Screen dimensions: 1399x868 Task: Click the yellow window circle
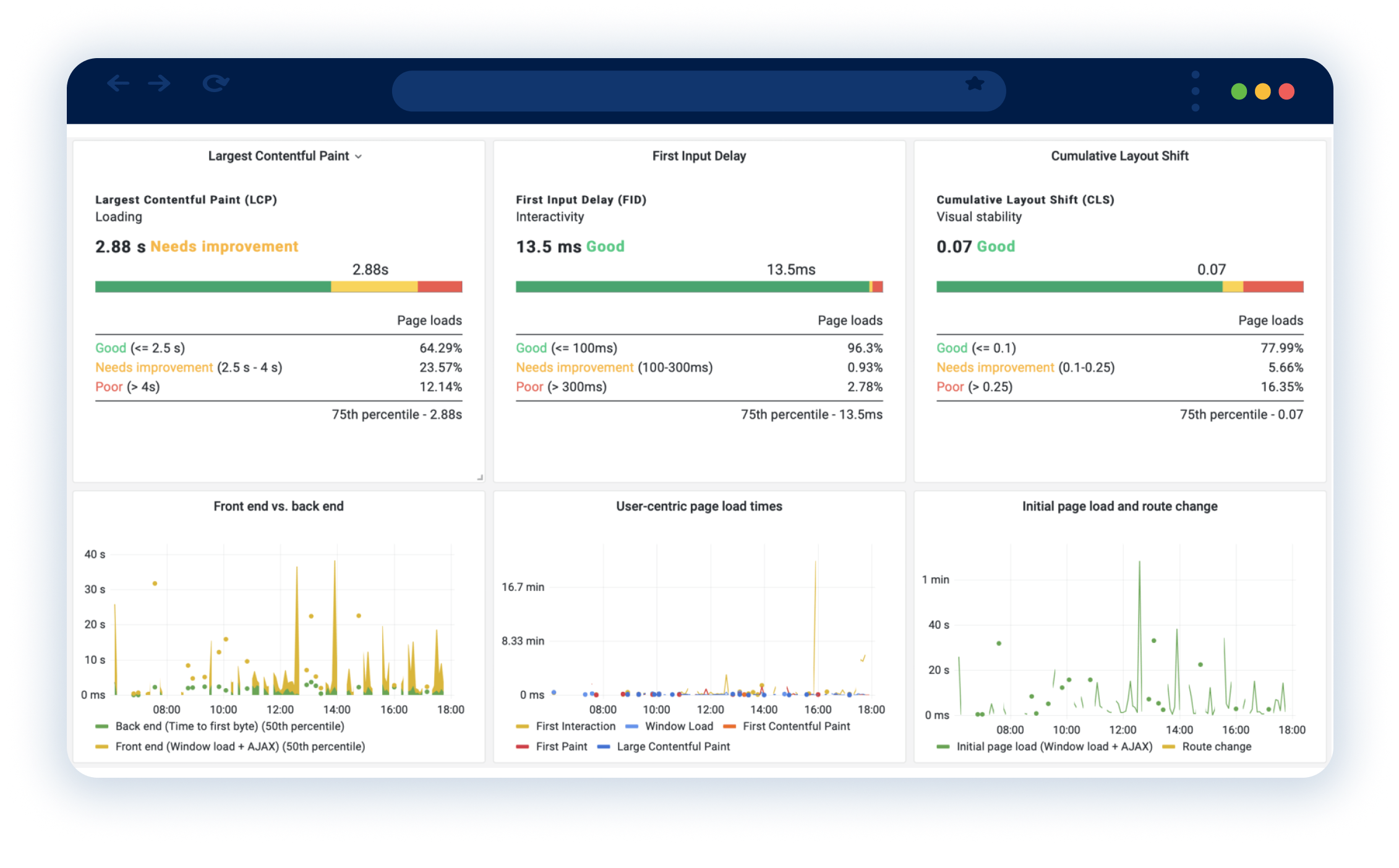pyautogui.click(x=1262, y=91)
